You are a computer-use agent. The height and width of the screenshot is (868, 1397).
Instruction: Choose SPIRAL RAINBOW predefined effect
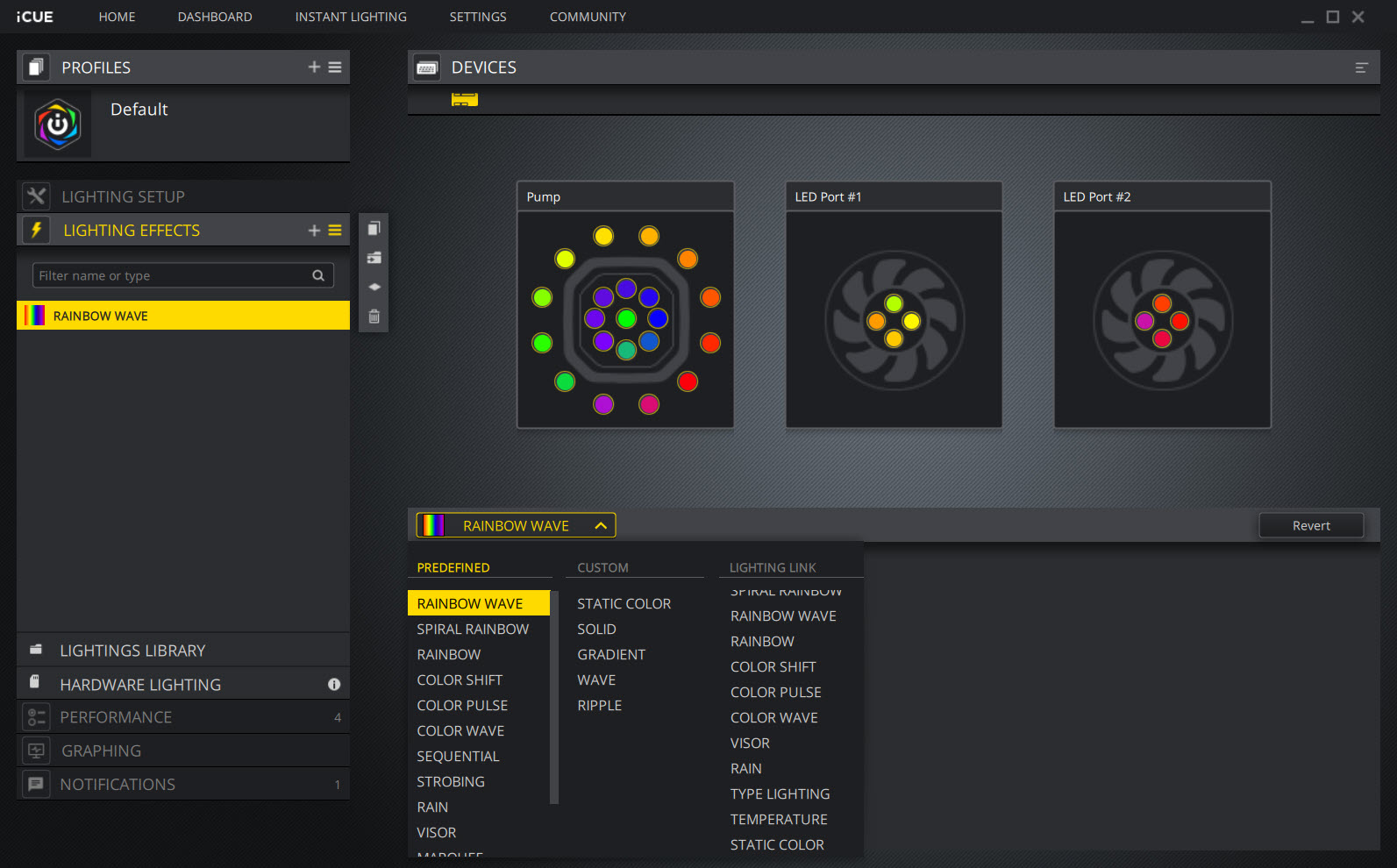[x=473, y=629]
